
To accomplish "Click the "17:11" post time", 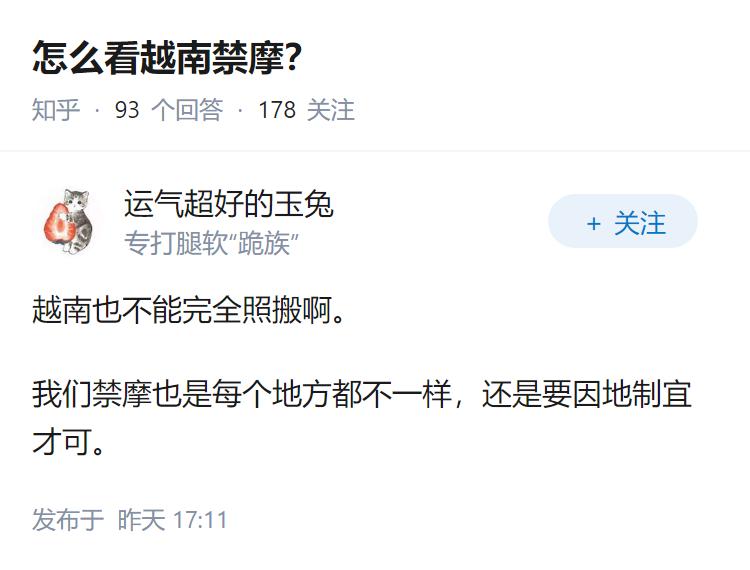I will [200, 520].
